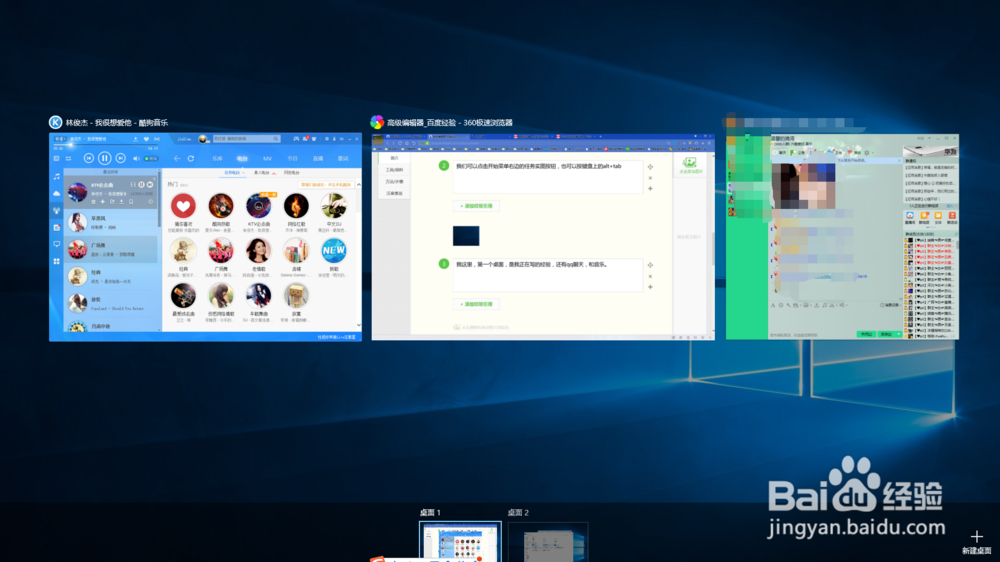Play the KTV必点曲 radio station

pos(258,206)
